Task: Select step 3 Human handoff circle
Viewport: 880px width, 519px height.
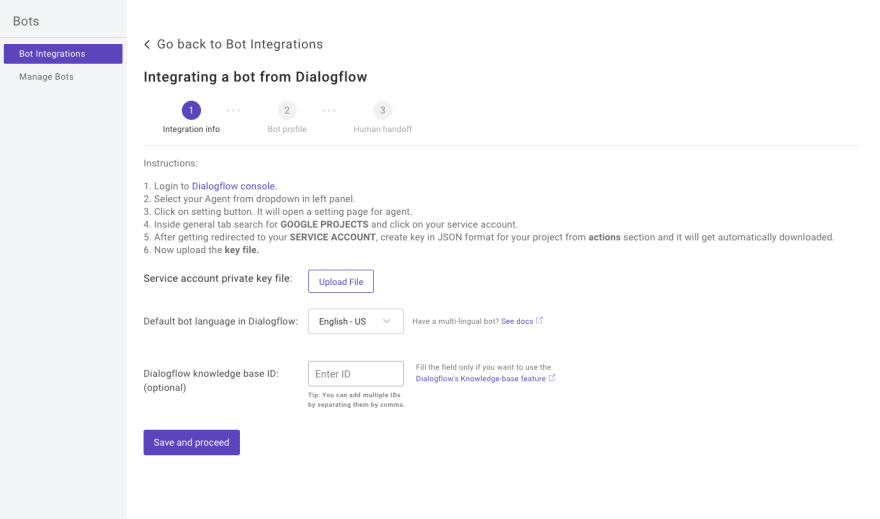Action: 383,110
